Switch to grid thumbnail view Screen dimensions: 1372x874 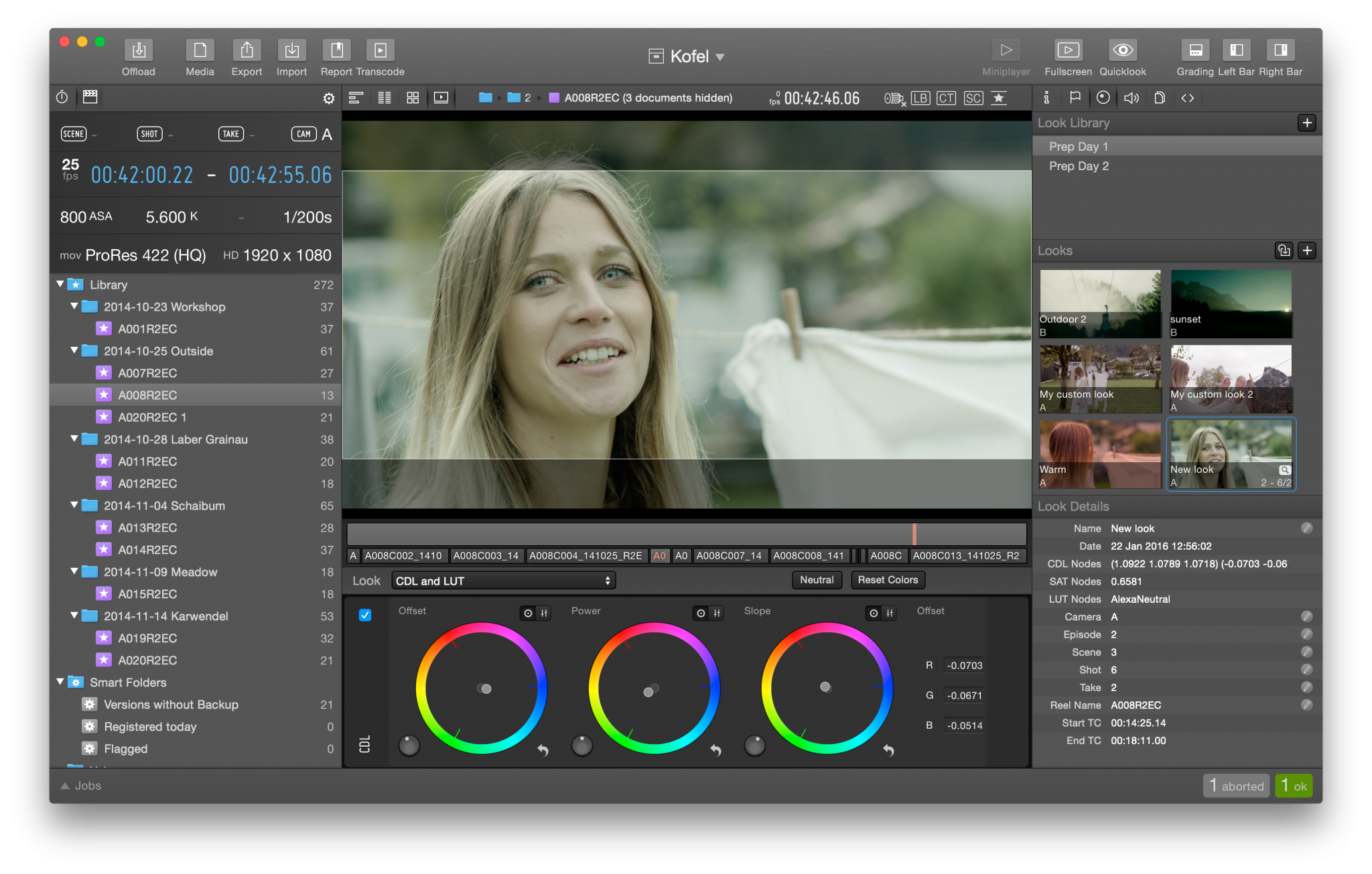pos(413,98)
